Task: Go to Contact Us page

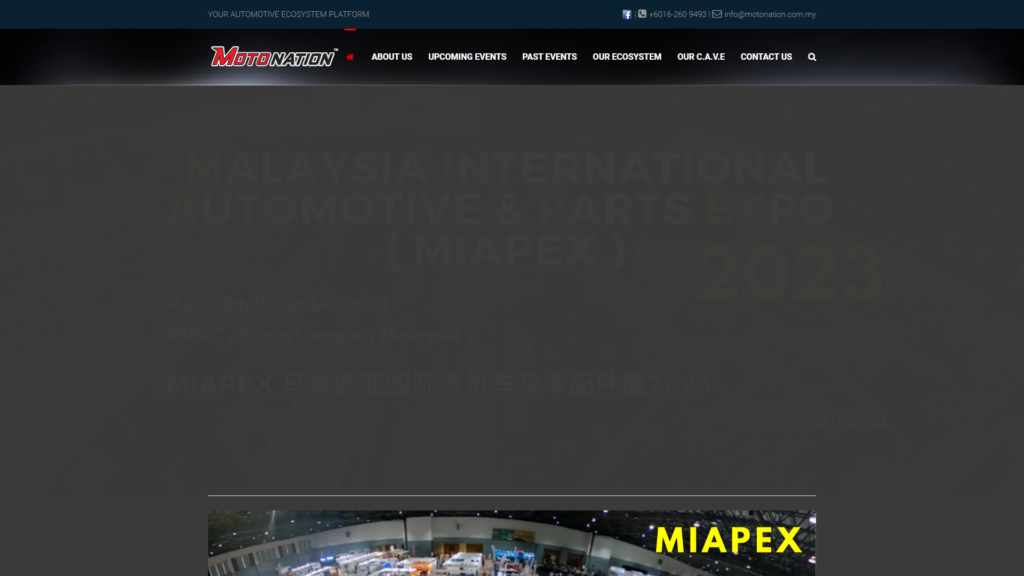Action: 766,57
